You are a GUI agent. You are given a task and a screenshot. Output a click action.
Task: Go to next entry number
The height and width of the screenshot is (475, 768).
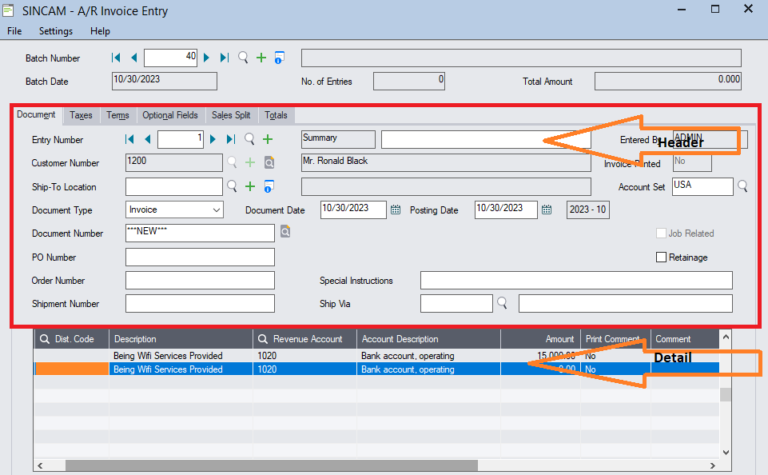coord(213,139)
